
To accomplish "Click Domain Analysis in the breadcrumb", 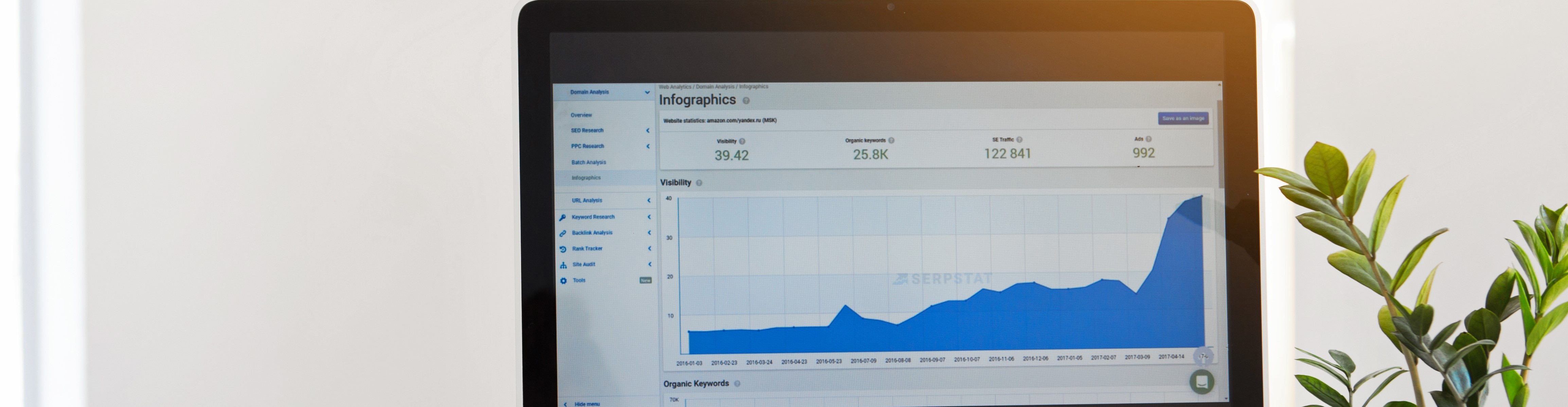I will [x=715, y=87].
